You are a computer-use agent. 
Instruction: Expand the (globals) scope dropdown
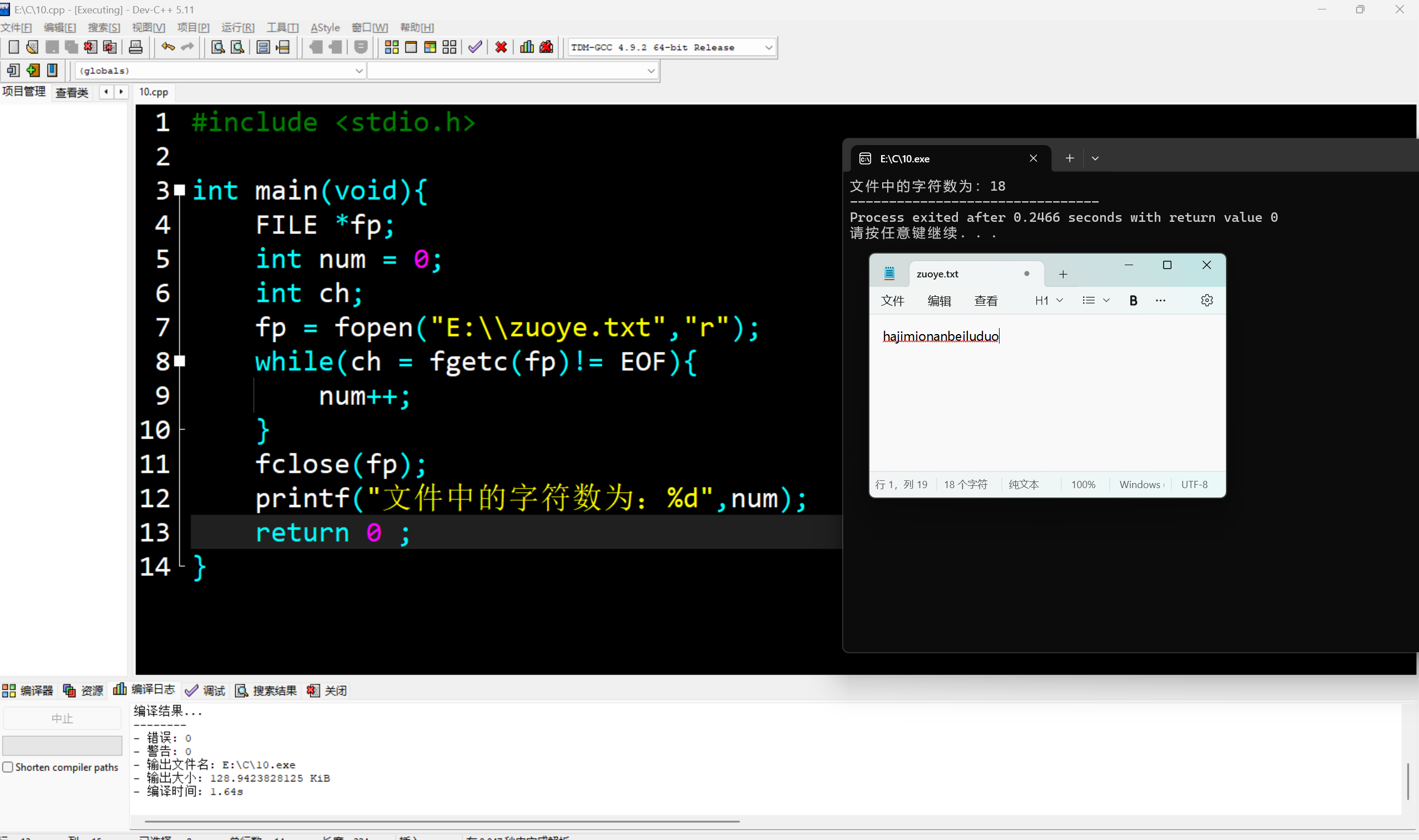click(358, 71)
